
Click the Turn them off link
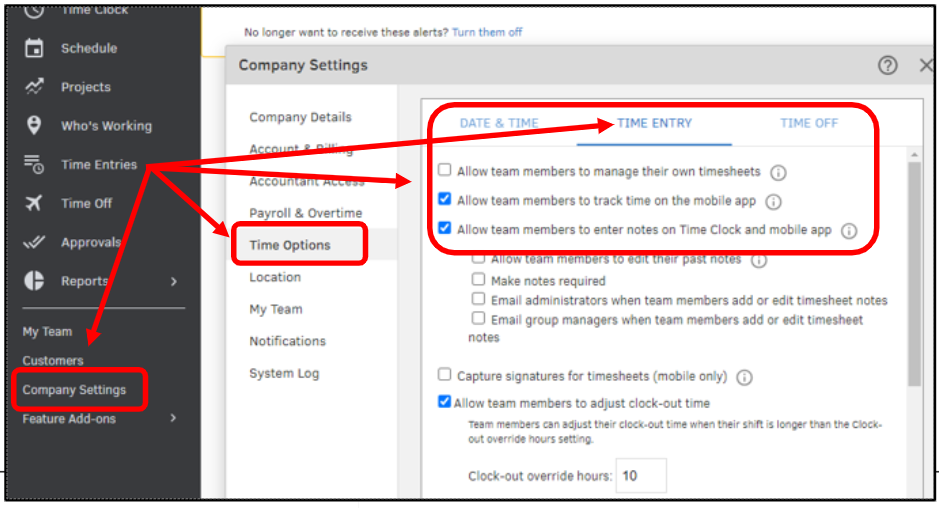[x=487, y=32]
